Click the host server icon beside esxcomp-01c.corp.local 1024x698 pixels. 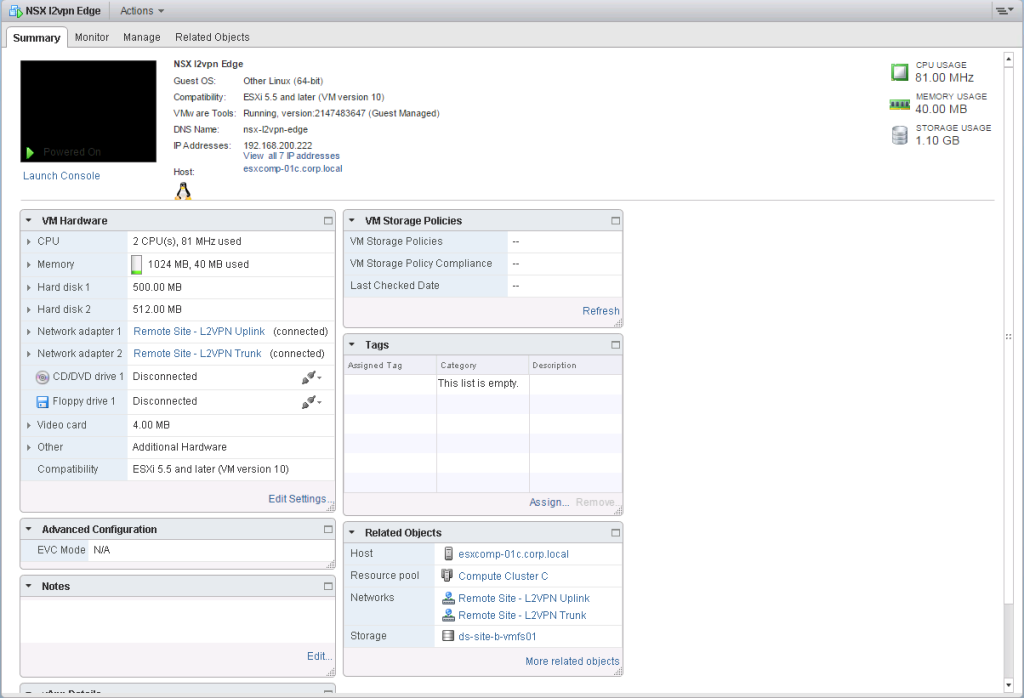tap(449, 554)
